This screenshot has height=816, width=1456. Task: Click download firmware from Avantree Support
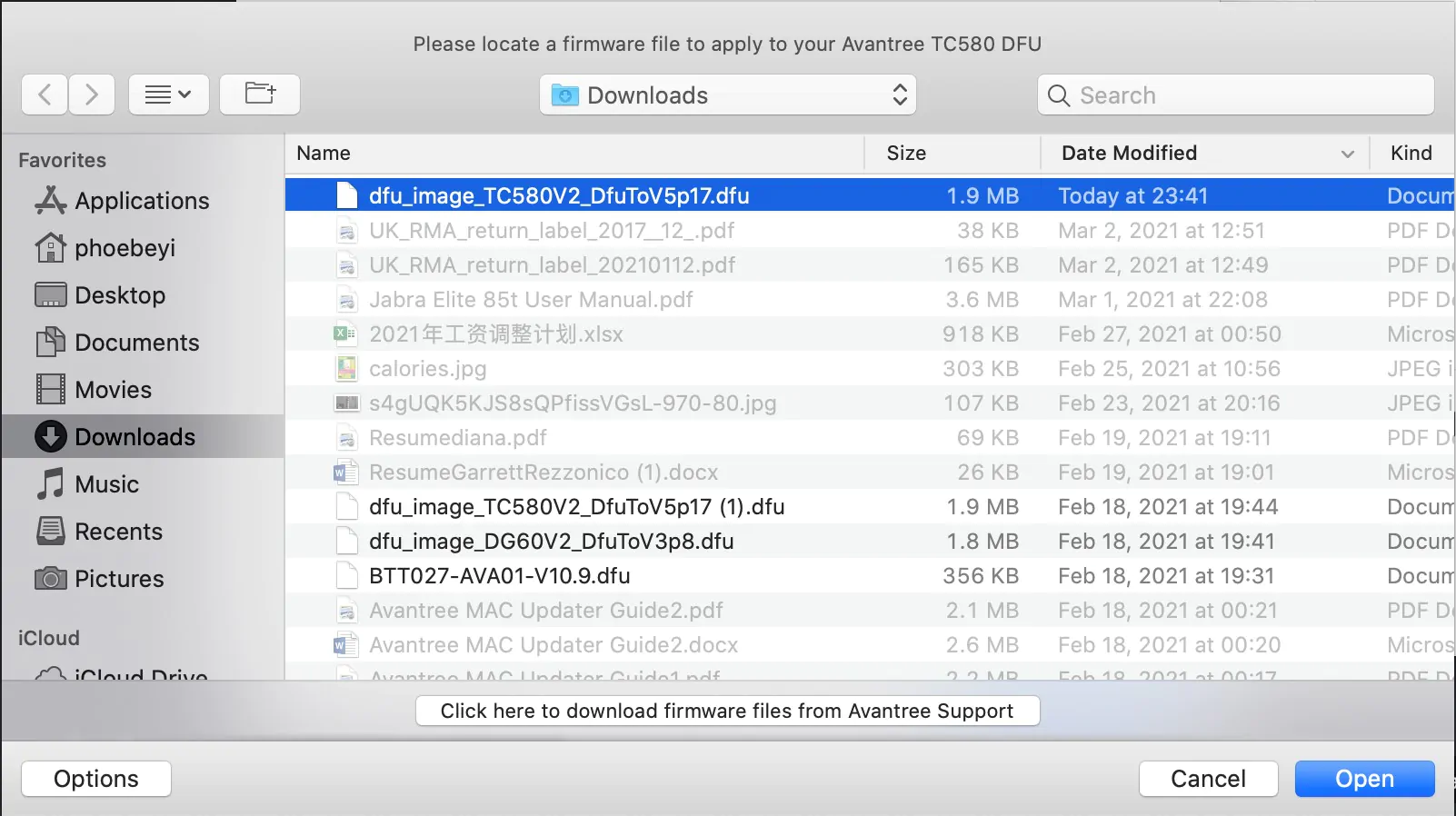click(727, 711)
